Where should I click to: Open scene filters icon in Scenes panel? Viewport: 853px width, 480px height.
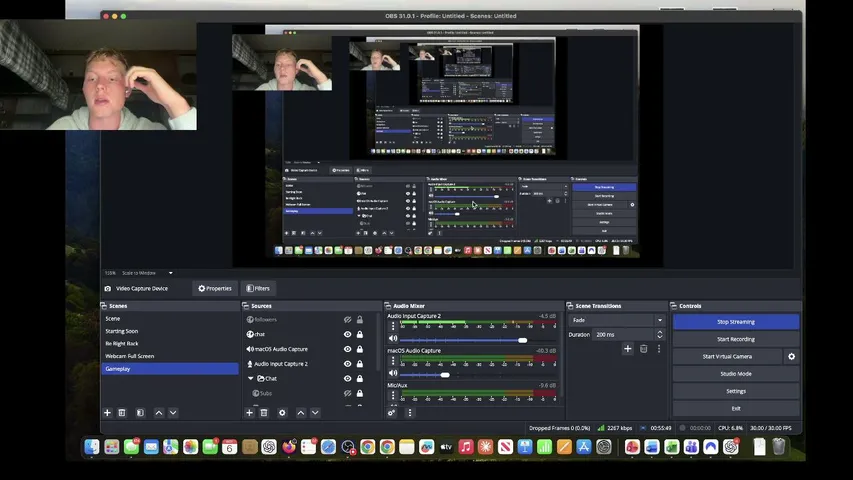tap(140, 413)
